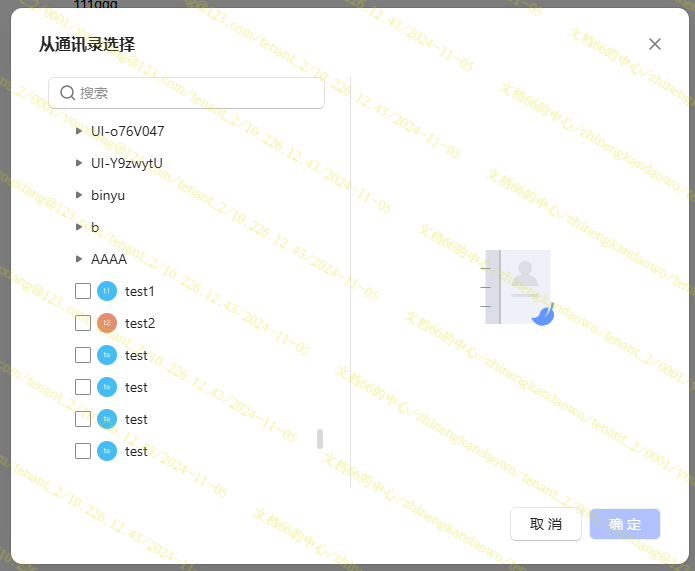Confirm selection with the 确定 button
The image size is (695, 571).
625,524
